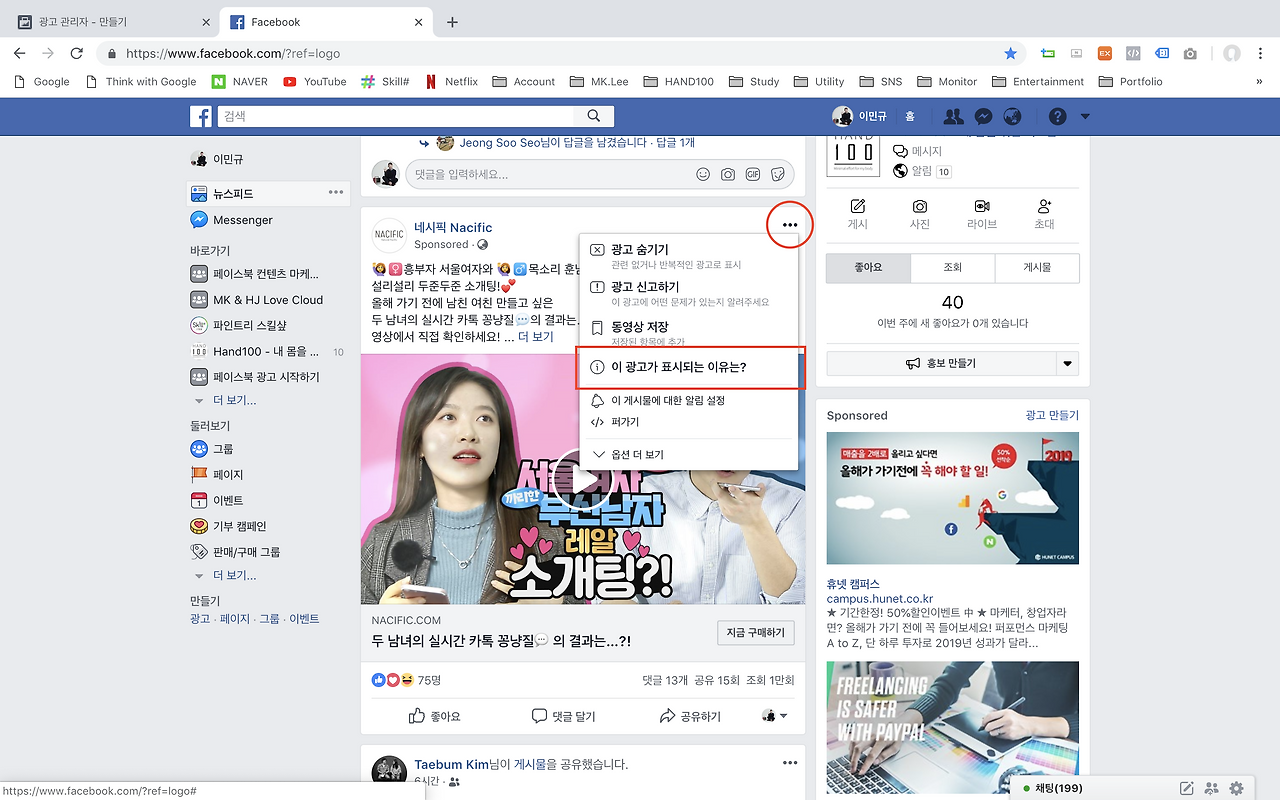Add a GIF to the comment

pyautogui.click(x=753, y=174)
